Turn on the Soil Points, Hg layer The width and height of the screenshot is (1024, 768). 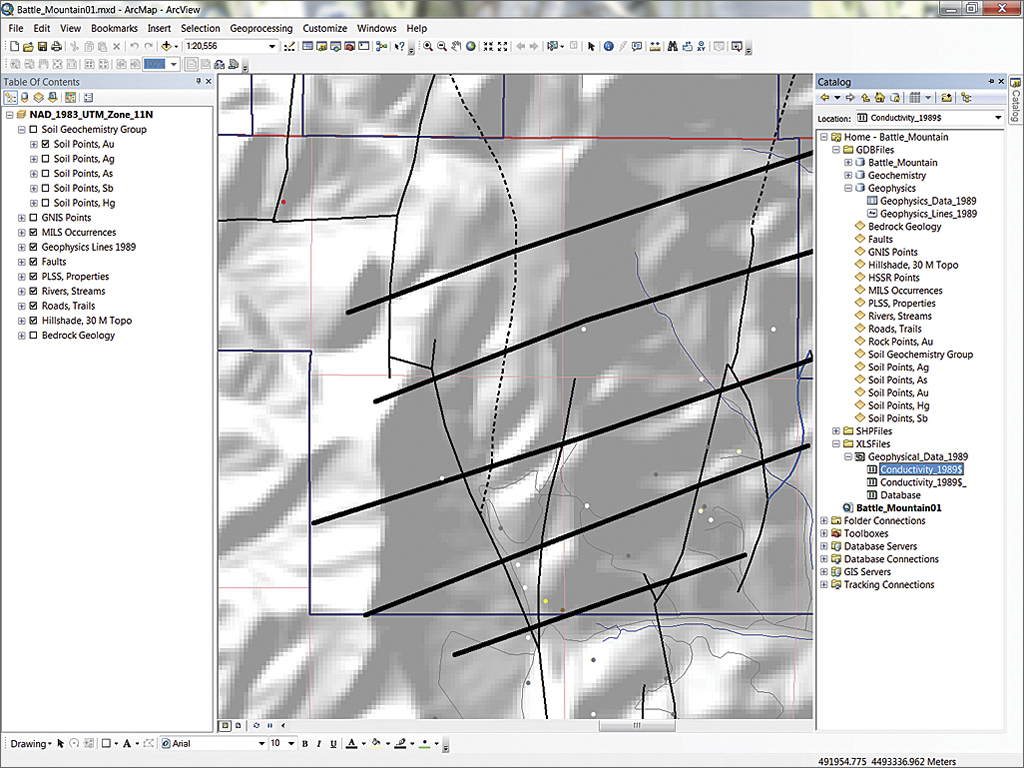click(x=46, y=203)
